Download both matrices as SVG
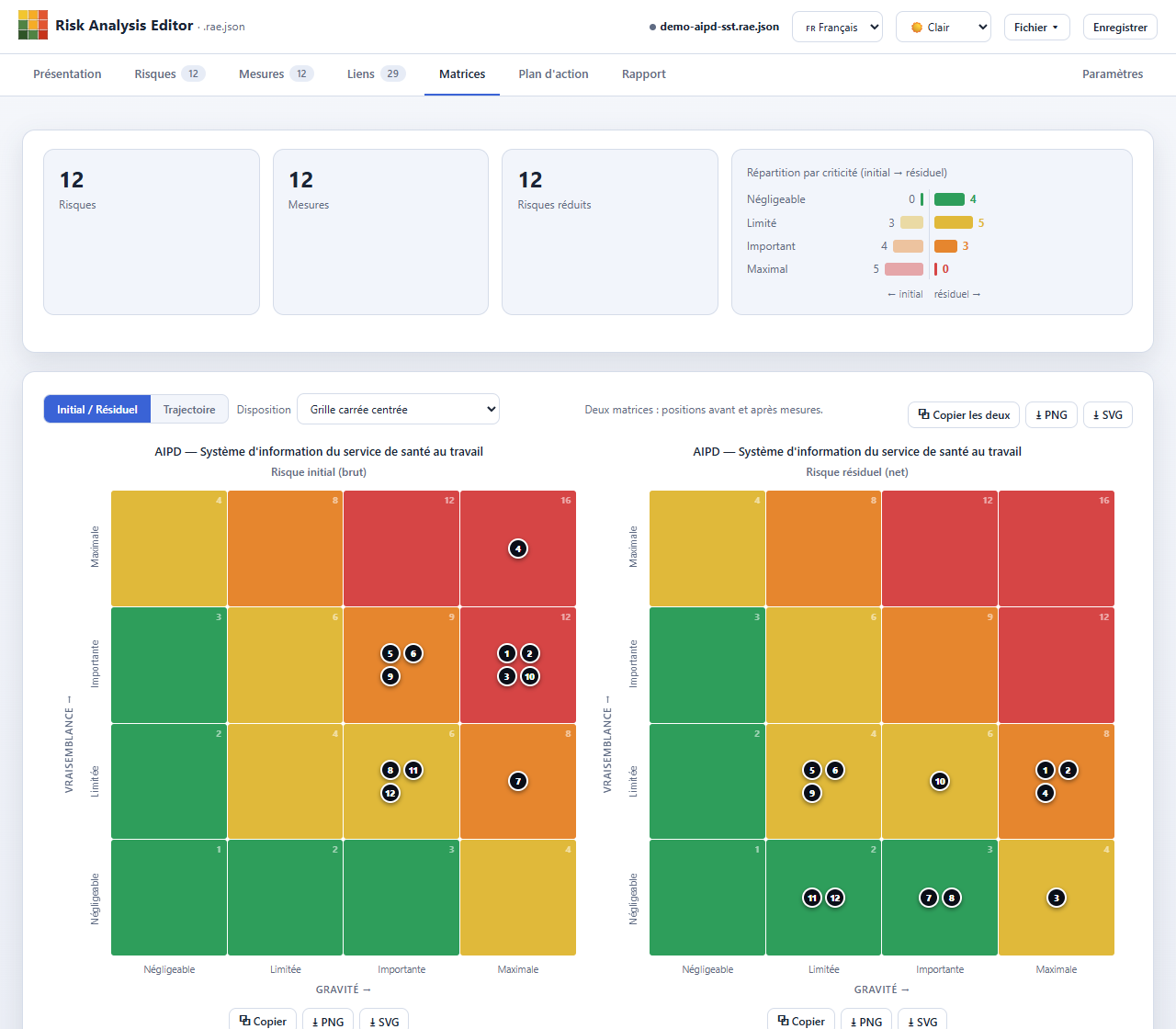 coord(1107,415)
